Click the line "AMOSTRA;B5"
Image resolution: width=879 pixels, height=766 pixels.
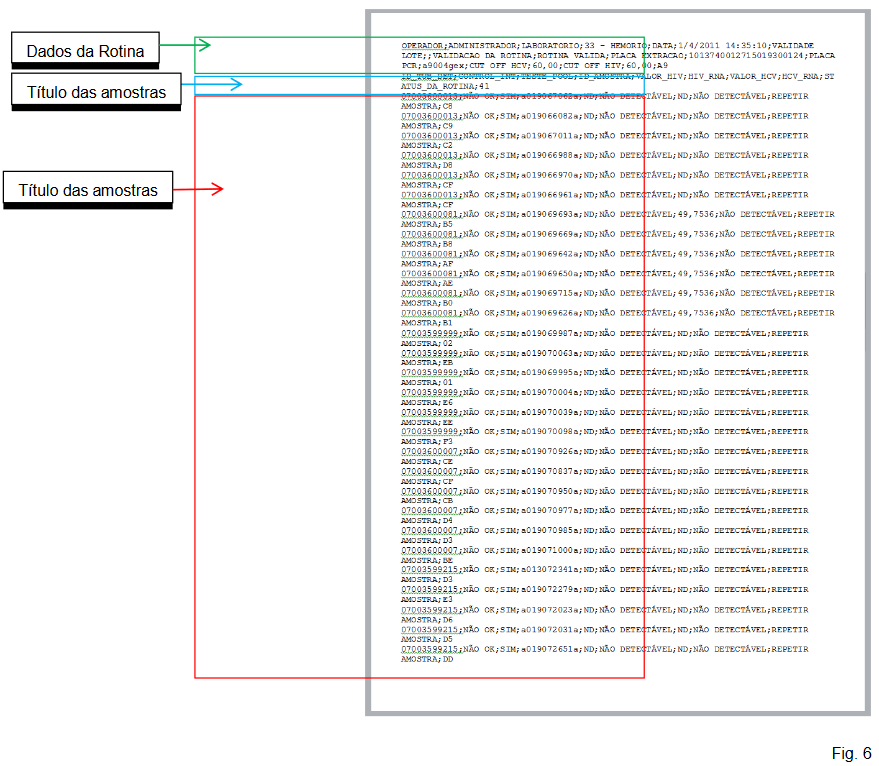pyautogui.click(x=427, y=224)
